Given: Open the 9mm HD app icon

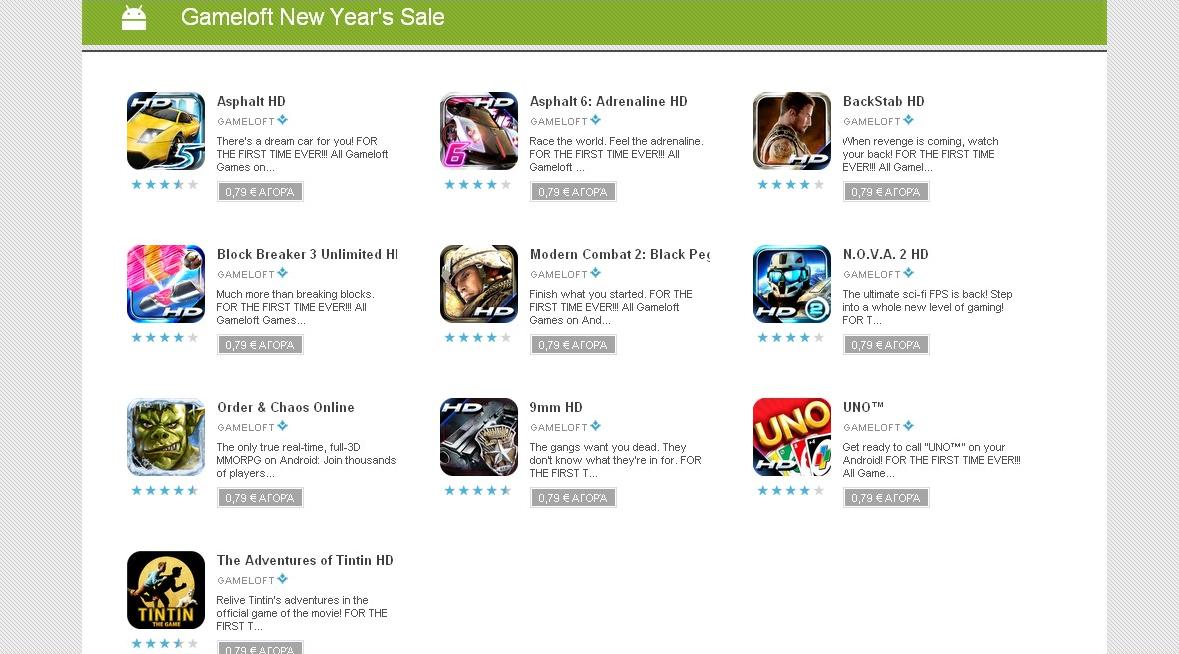Looking at the screenshot, I should pyautogui.click(x=478, y=437).
